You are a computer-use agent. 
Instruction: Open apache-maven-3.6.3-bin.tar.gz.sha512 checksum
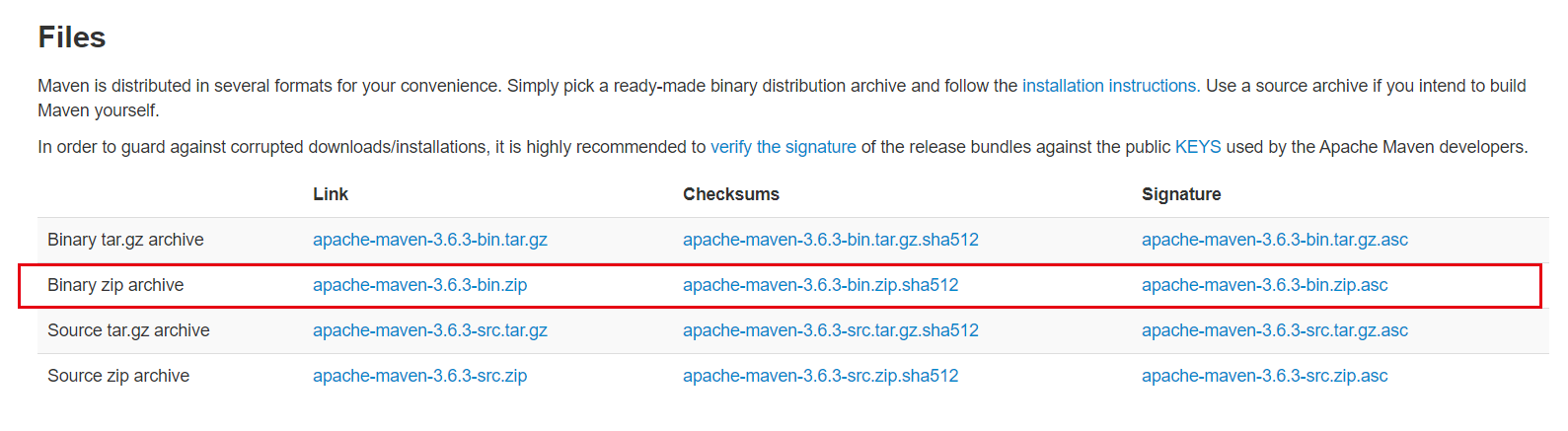point(831,240)
